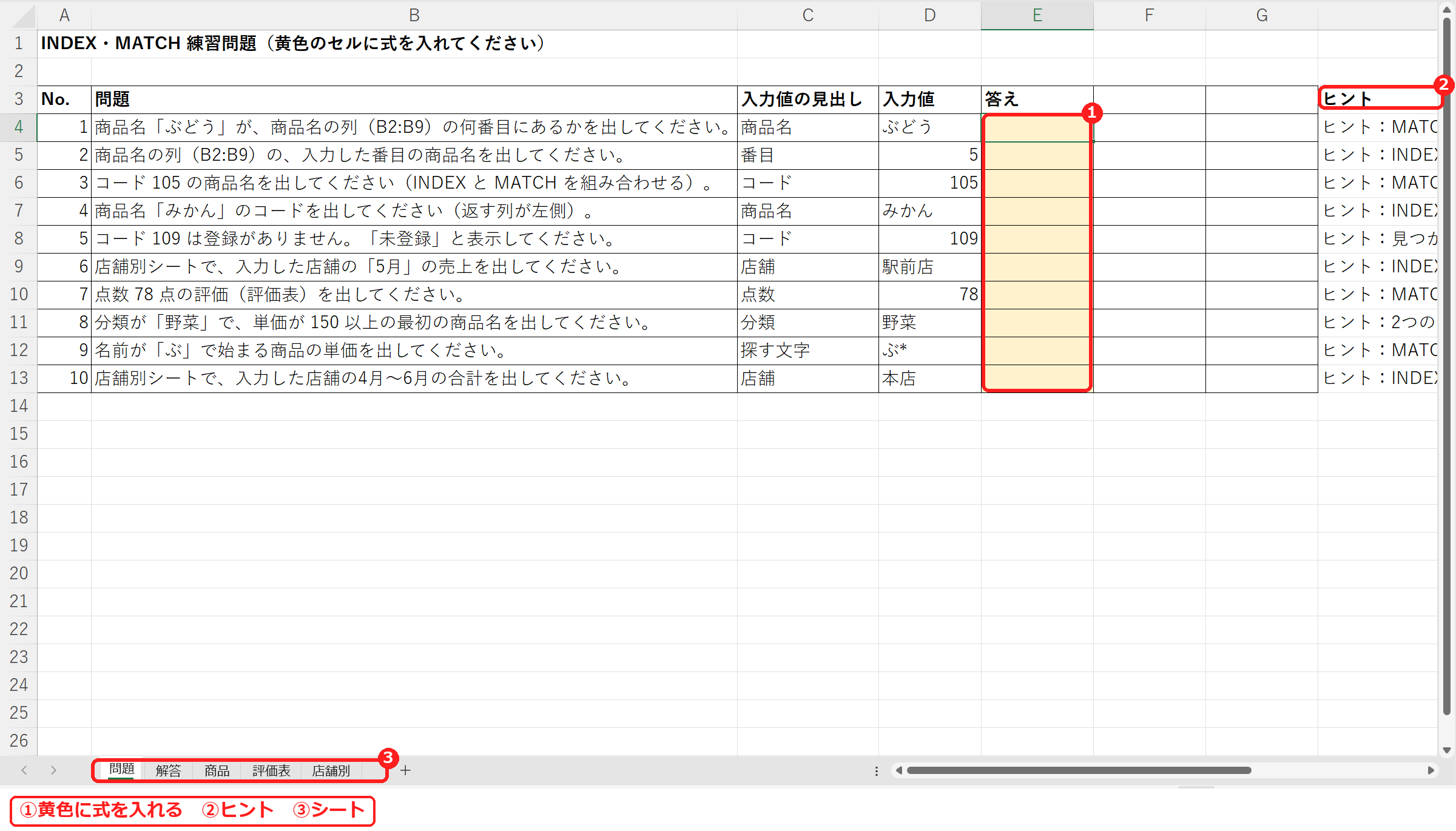Add a new sheet with plus icon
The width and height of the screenshot is (1456, 831).
[x=405, y=770]
